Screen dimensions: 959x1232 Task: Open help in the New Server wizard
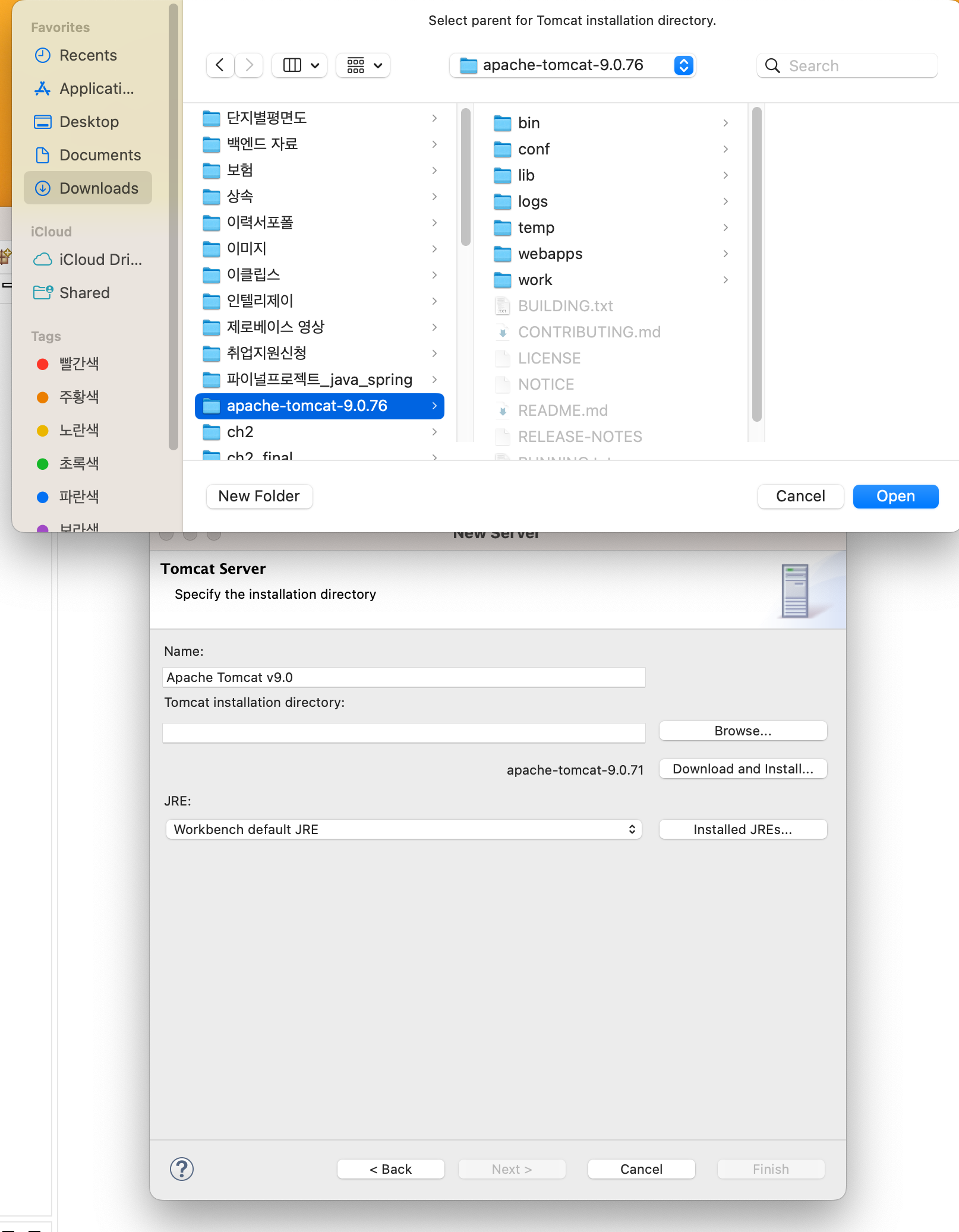click(x=182, y=1169)
